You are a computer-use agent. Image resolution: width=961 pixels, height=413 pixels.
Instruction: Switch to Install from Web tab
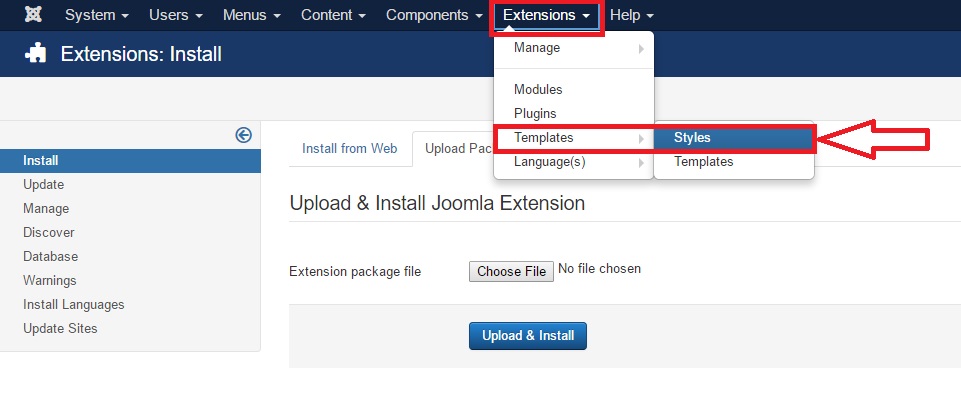tap(349, 148)
